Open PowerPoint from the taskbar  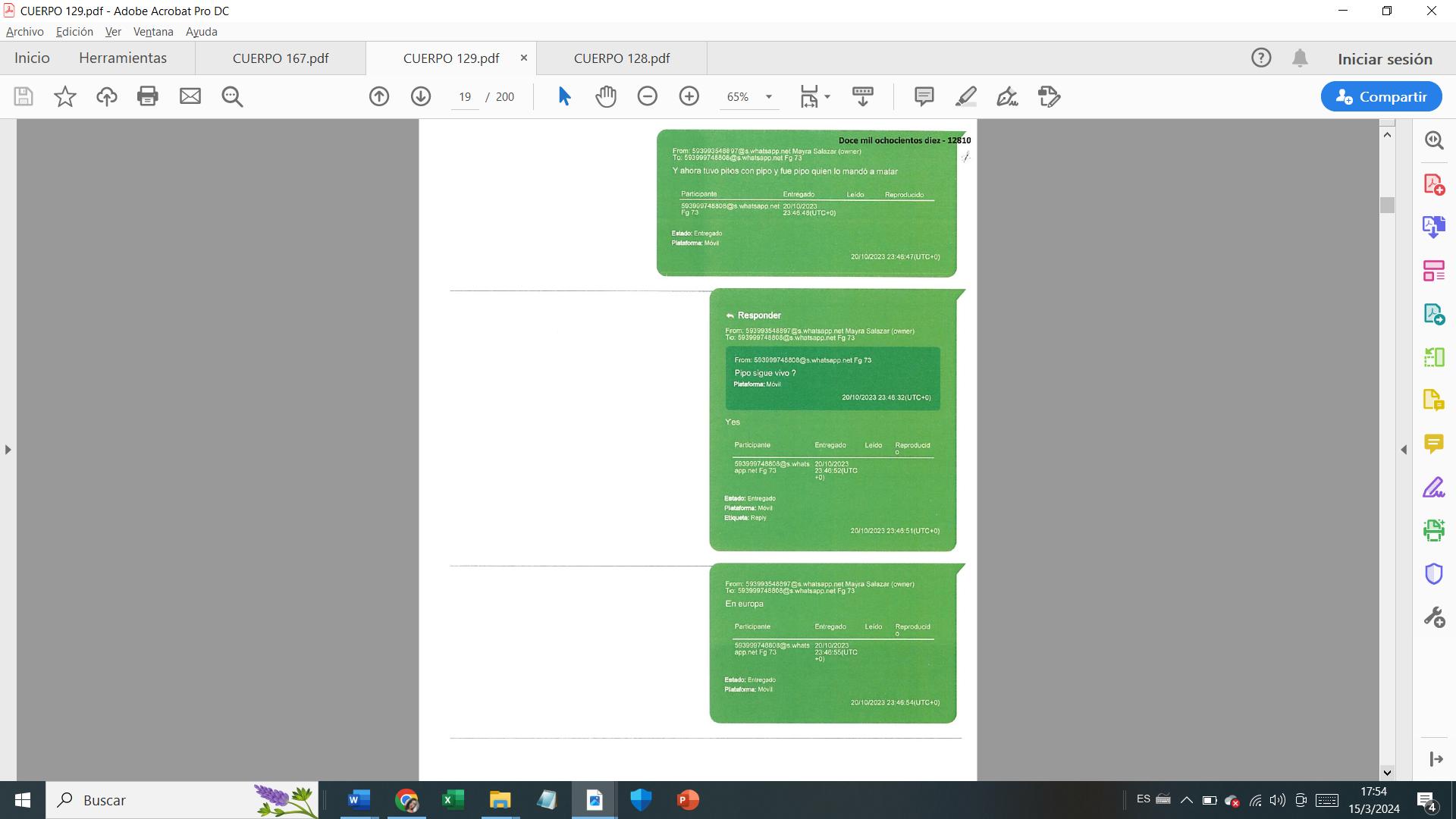click(x=688, y=800)
